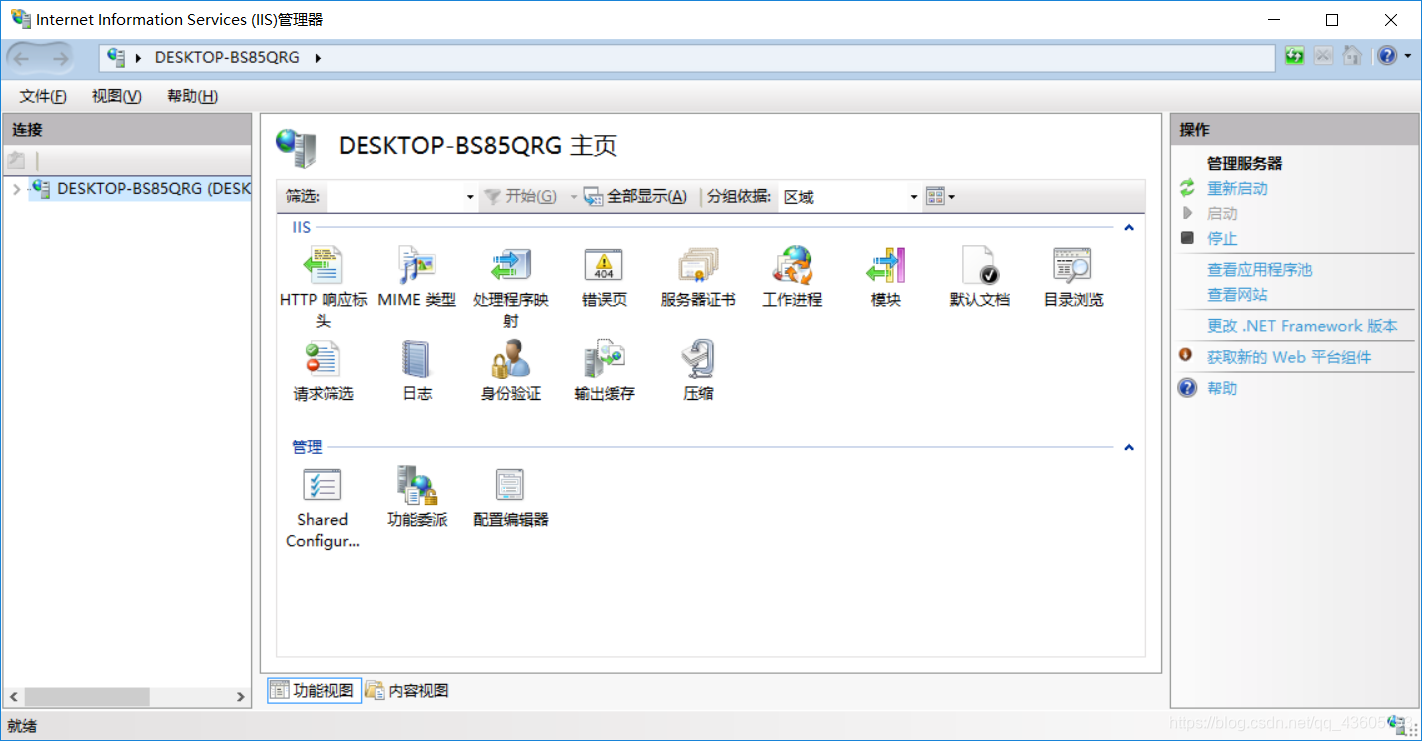Select the DESKTOP-BS85QRG server in the connections tree
Screen dimensions: 1422x741
141,188
